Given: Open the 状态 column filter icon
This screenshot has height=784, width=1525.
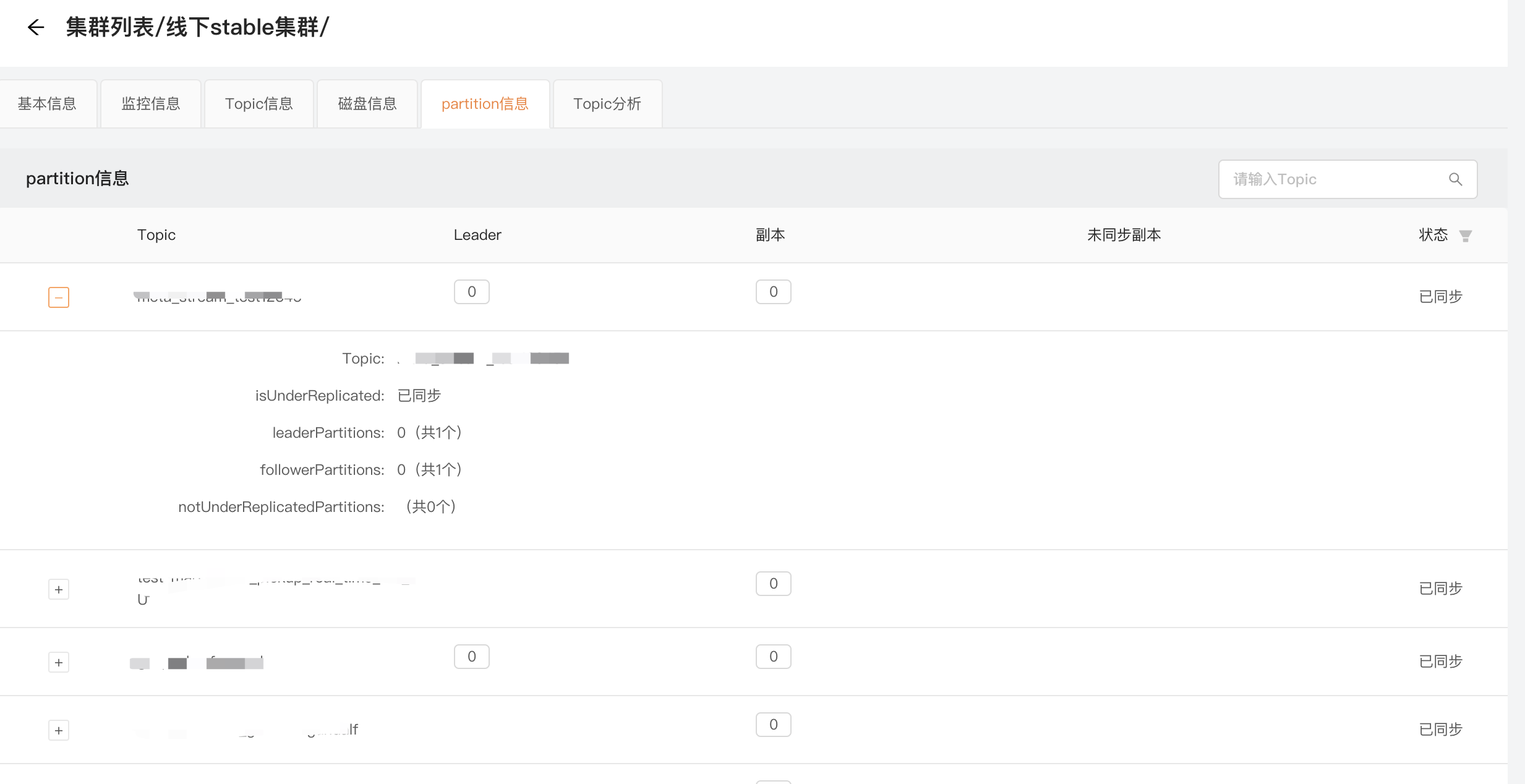Looking at the screenshot, I should point(1465,236).
